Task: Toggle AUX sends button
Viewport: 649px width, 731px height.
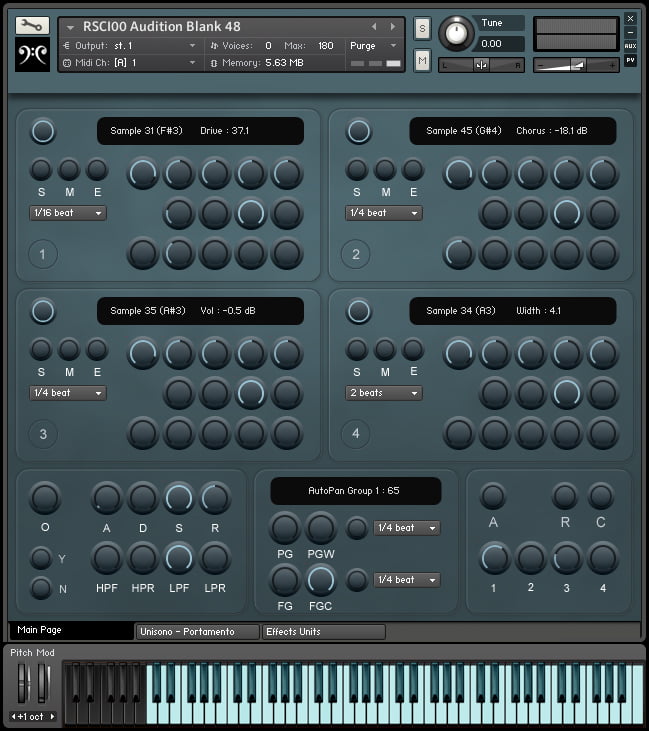Action: (x=630, y=46)
